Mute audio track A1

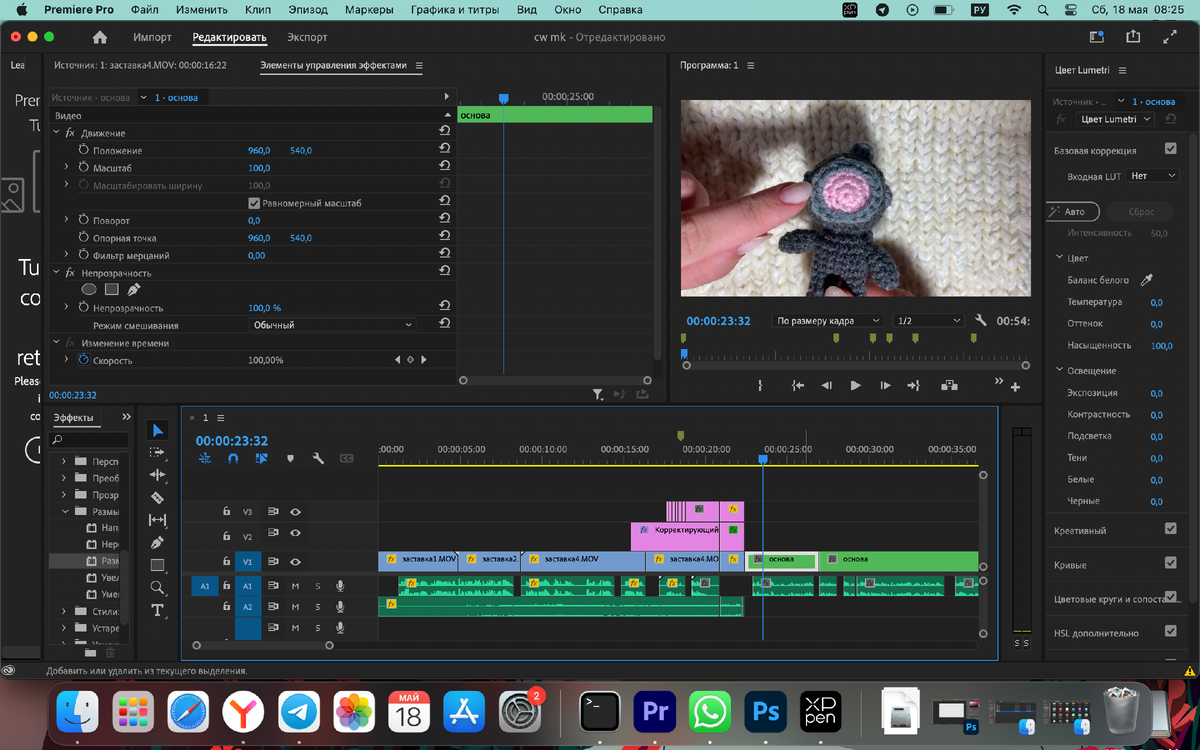[x=295, y=586]
